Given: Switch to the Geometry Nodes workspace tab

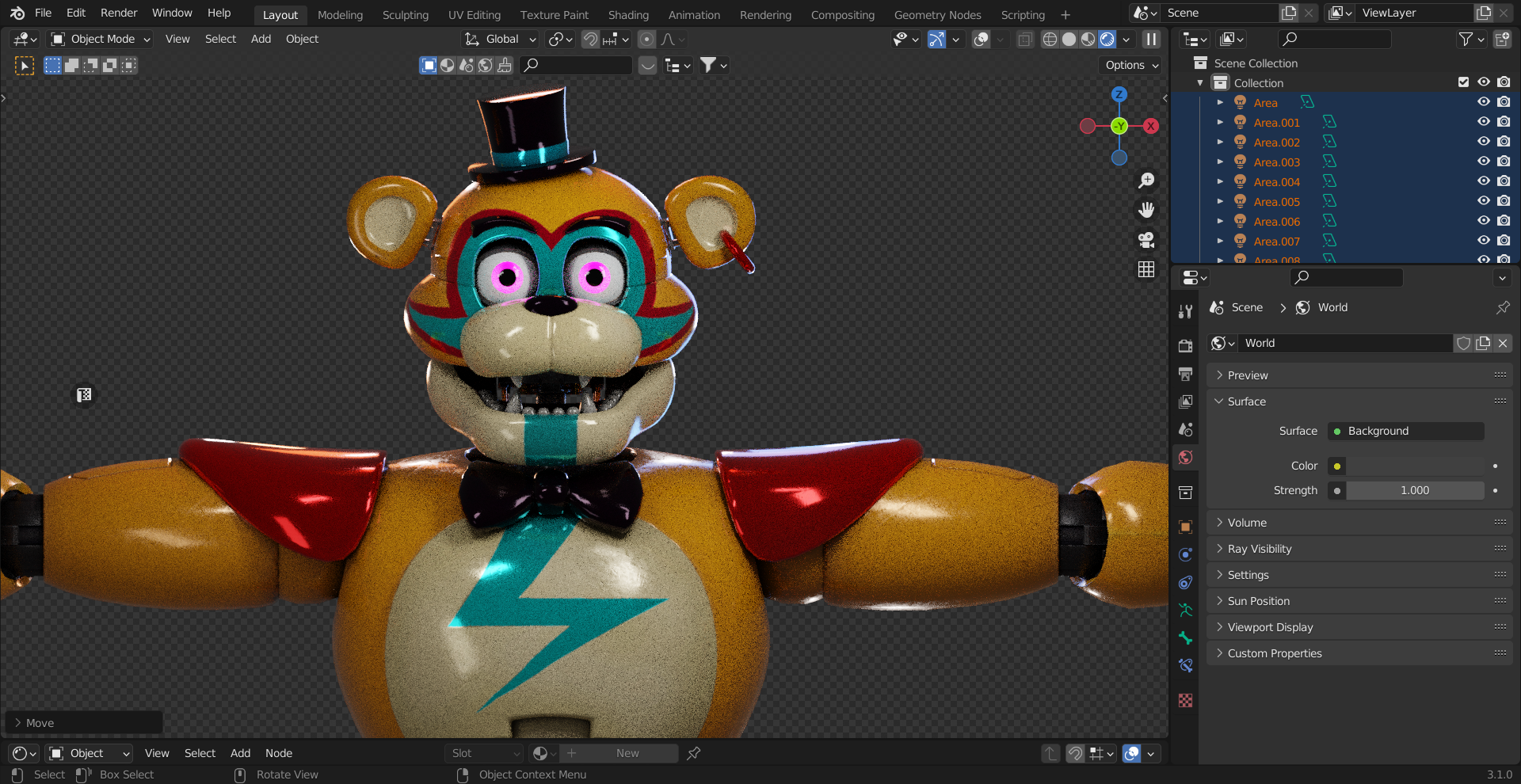Looking at the screenshot, I should 937,15.
